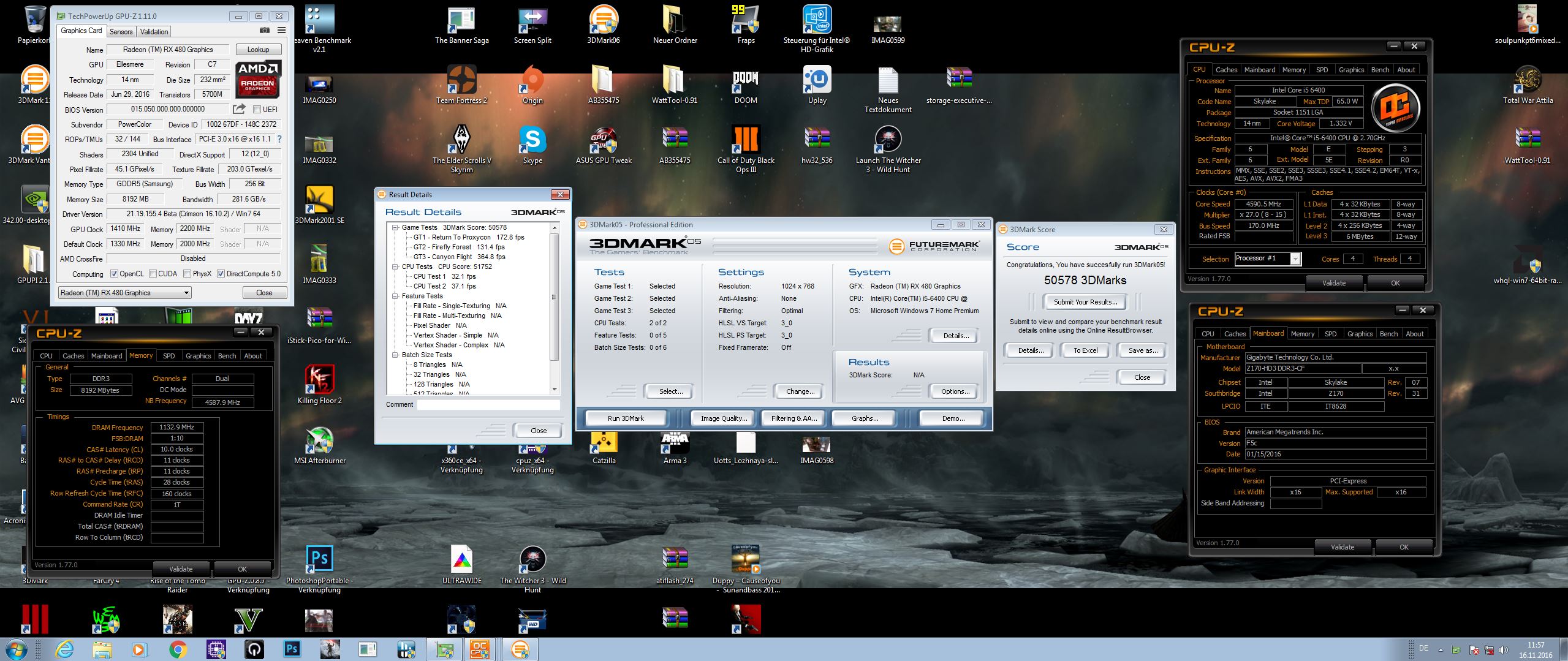This screenshot has width=1568, height=661.
Task: Launch Team Fortress 2 from desktop
Action: pyautogui.click(x=461, y=85)
